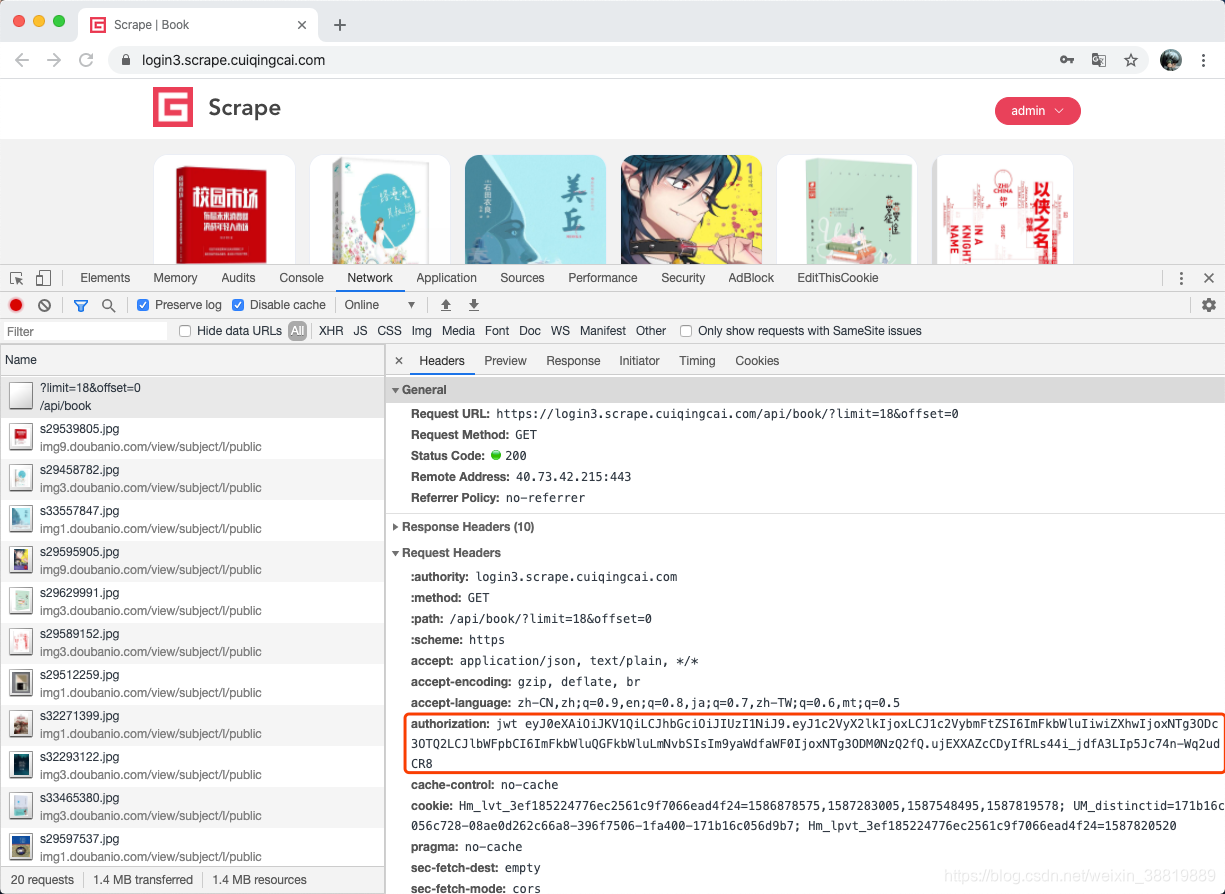Image resolution: width=1225 pixels, height=894 pixels.
Task: Open a new browser tab
Action: [340, 25]
